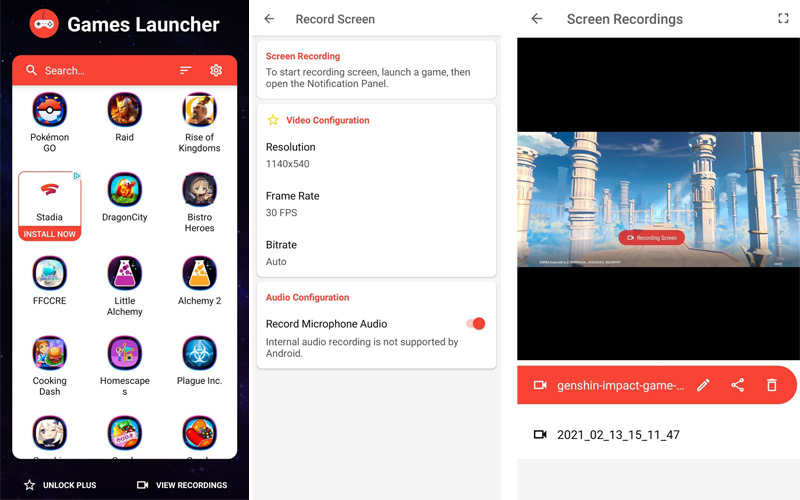The height and width of the screenshot is (500, 800).
Task: Rename recording with the pencil icon
Action: 703,385
